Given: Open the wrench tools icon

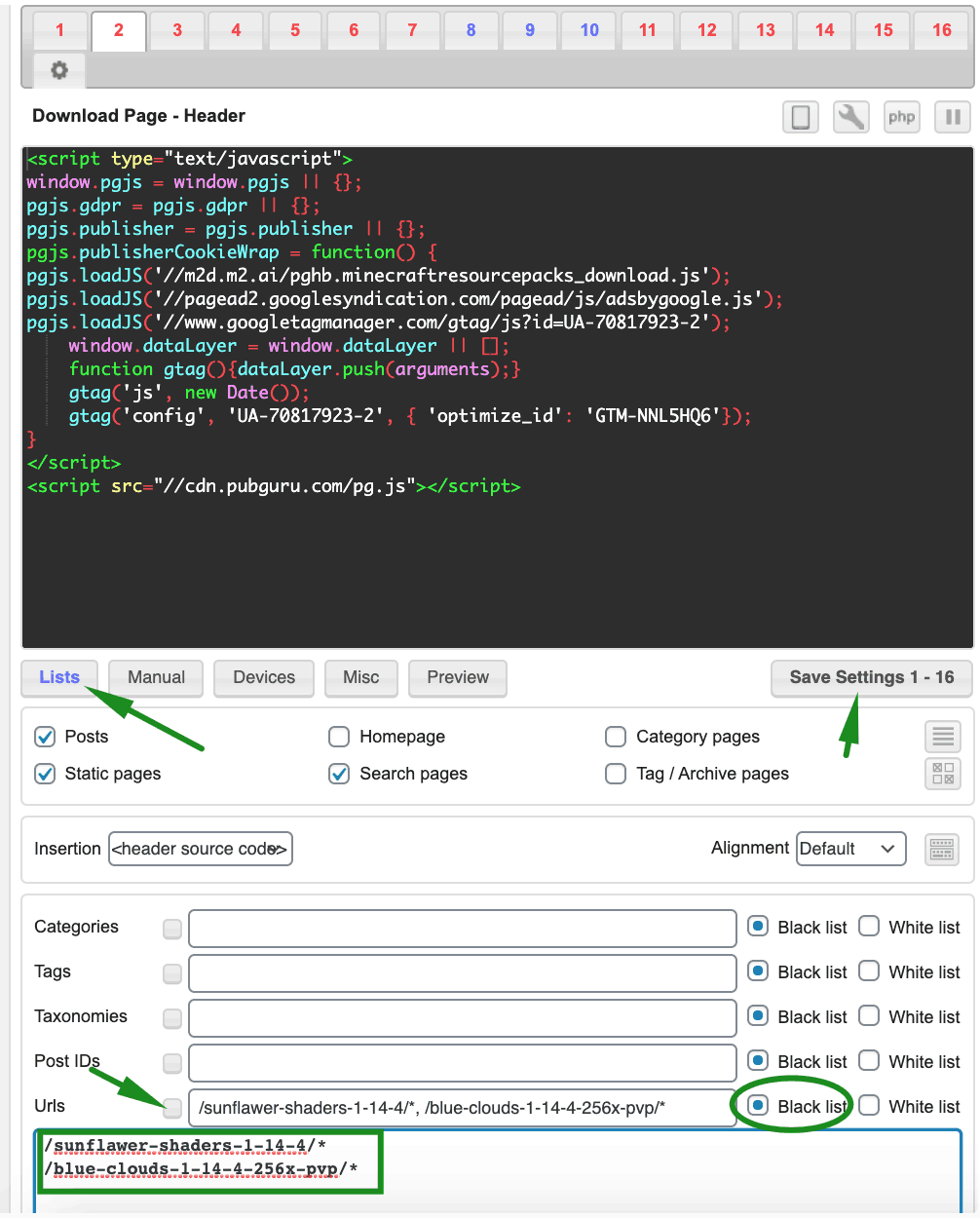Looking at the screenshot, I should click(x=851, y=117).
